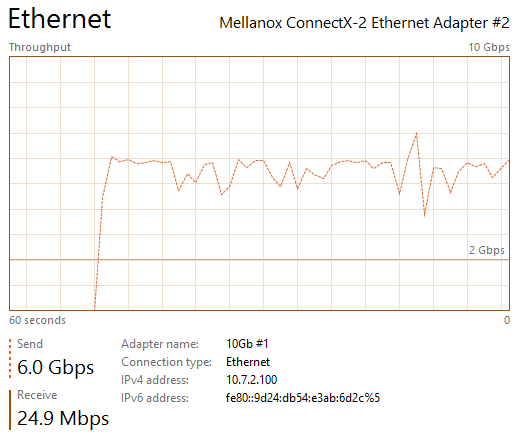This screenshot has height=435, width=526.
Task: Click the solid Receive legend indicator
Action: (x=10, y=410)
